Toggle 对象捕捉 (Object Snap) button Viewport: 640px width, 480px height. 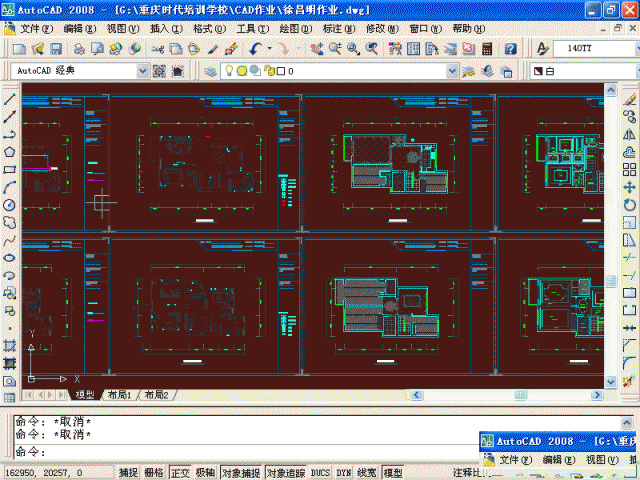pyautogui.click(x=241, y=473)
